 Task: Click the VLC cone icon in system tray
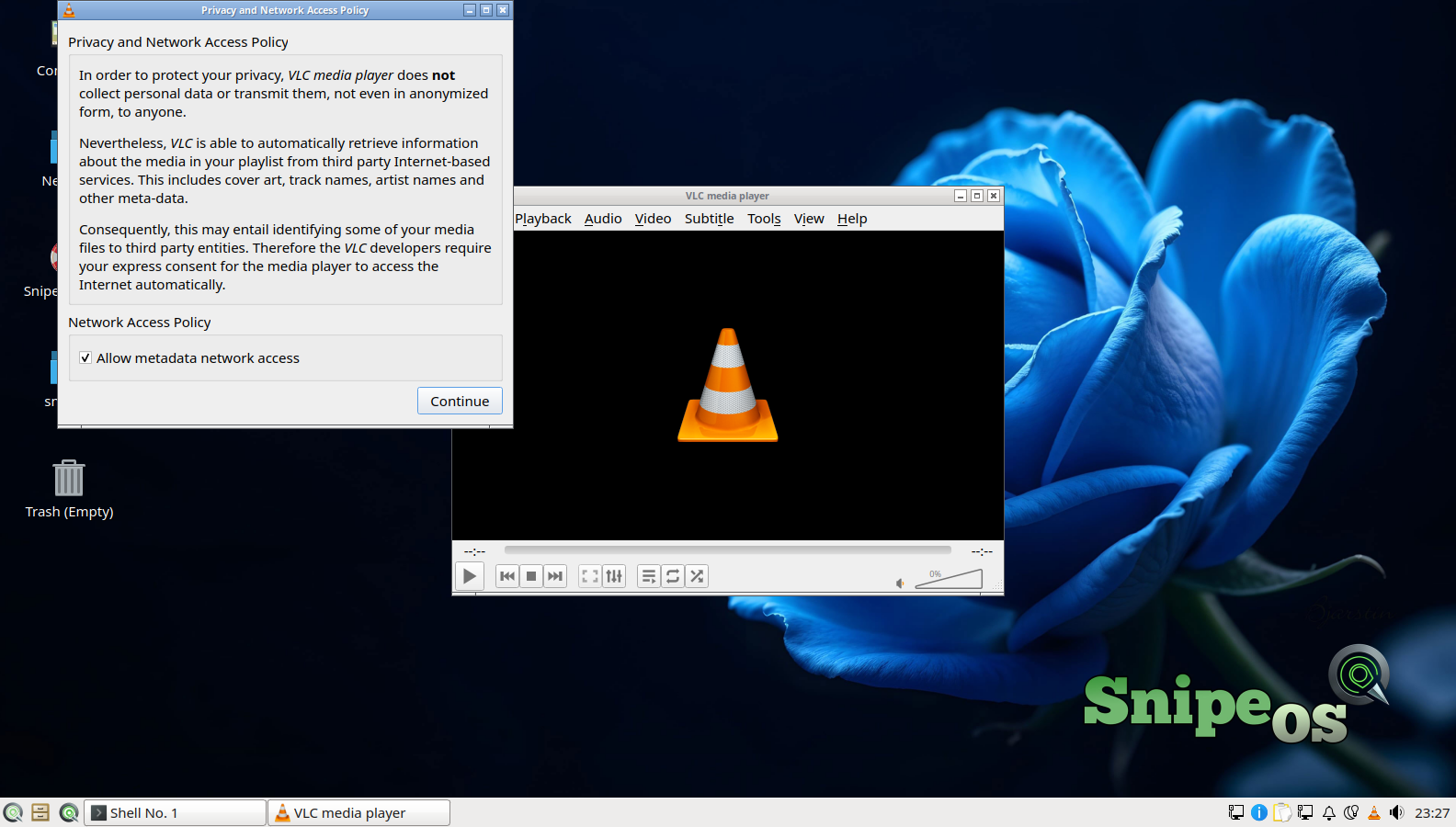(x=1374, y=812)
